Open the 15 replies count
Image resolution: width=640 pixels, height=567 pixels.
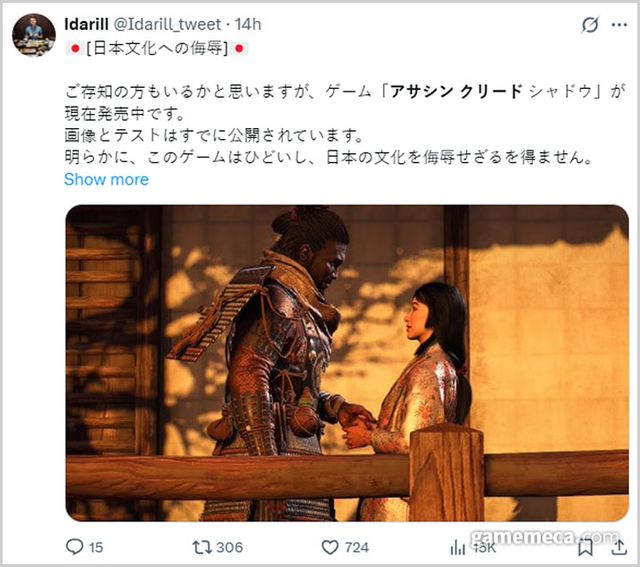(96, 547)
